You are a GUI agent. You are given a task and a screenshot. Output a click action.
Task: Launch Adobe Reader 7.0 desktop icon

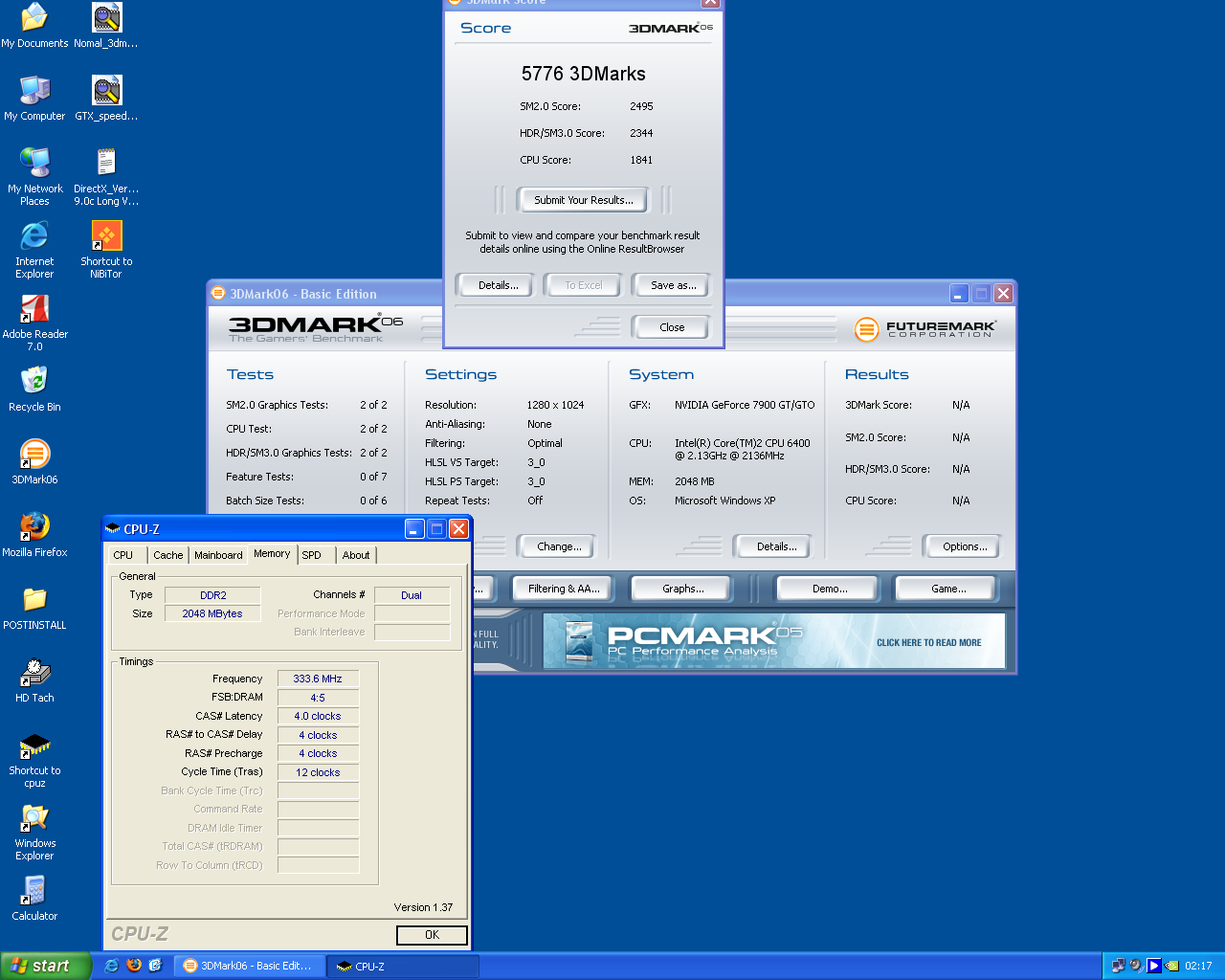click(x=34, y=323)
